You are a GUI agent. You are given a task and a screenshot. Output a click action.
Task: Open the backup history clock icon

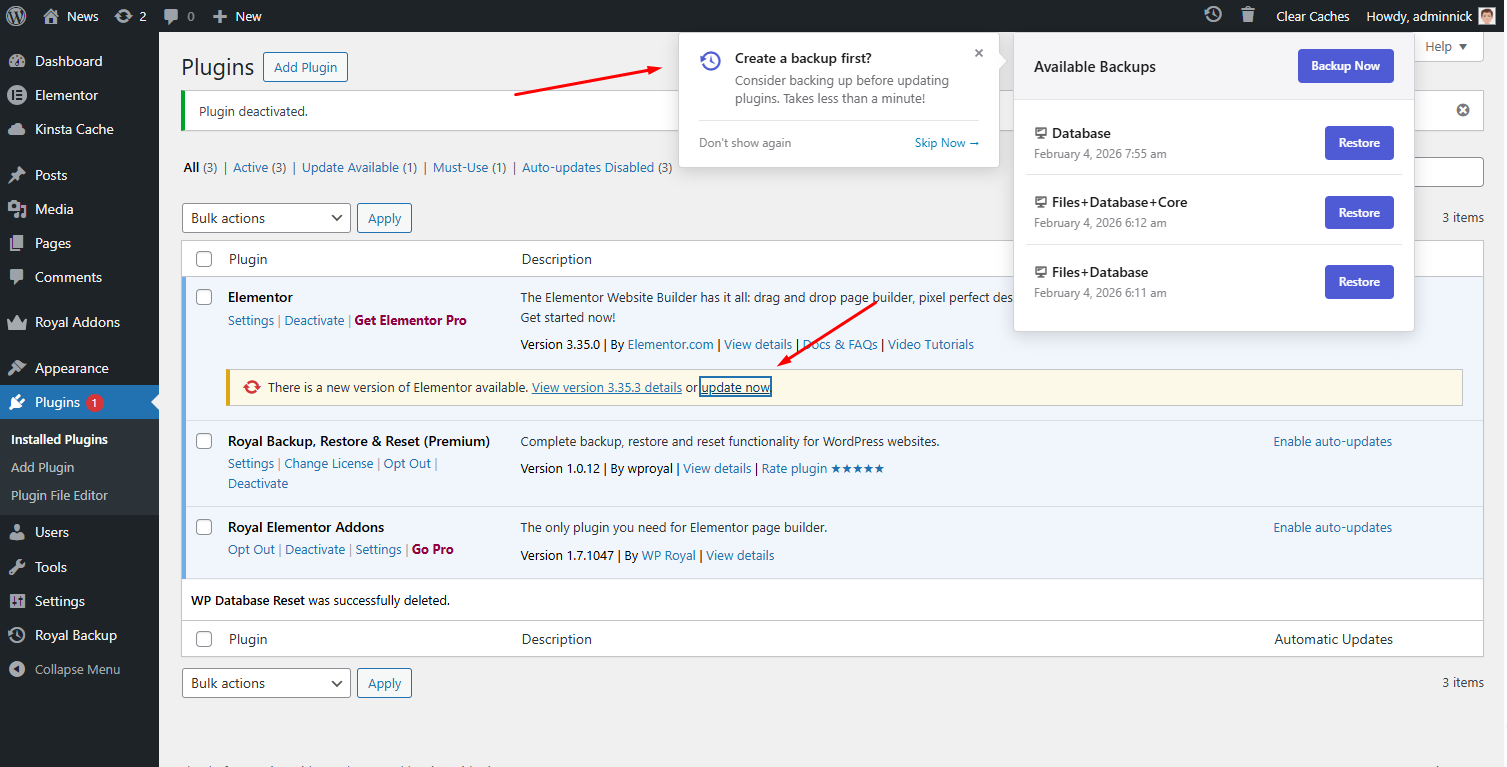pos(1212,15)
